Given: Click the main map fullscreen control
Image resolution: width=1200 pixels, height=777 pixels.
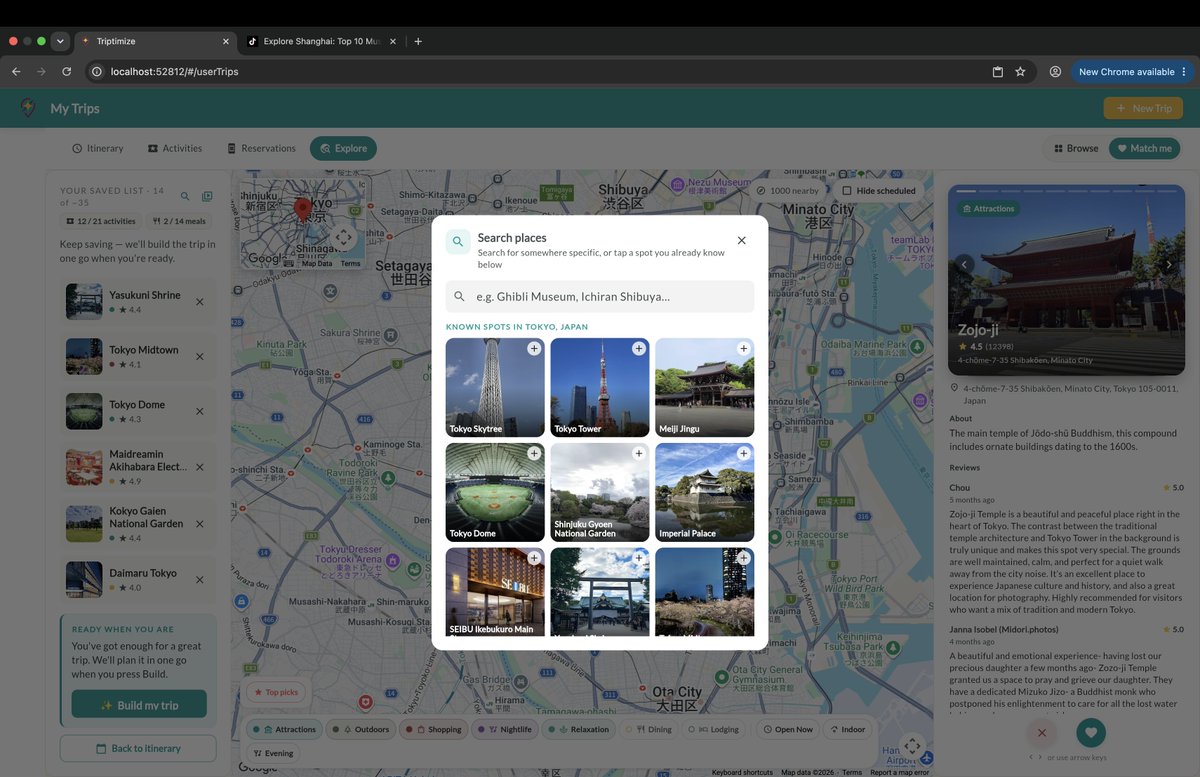Looking at the screenshot, I should (x=912, y=746).
